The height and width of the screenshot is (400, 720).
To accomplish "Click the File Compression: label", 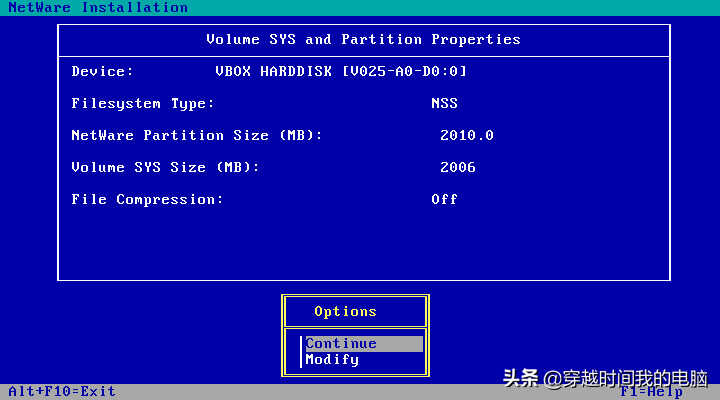I will click(147, 199).
